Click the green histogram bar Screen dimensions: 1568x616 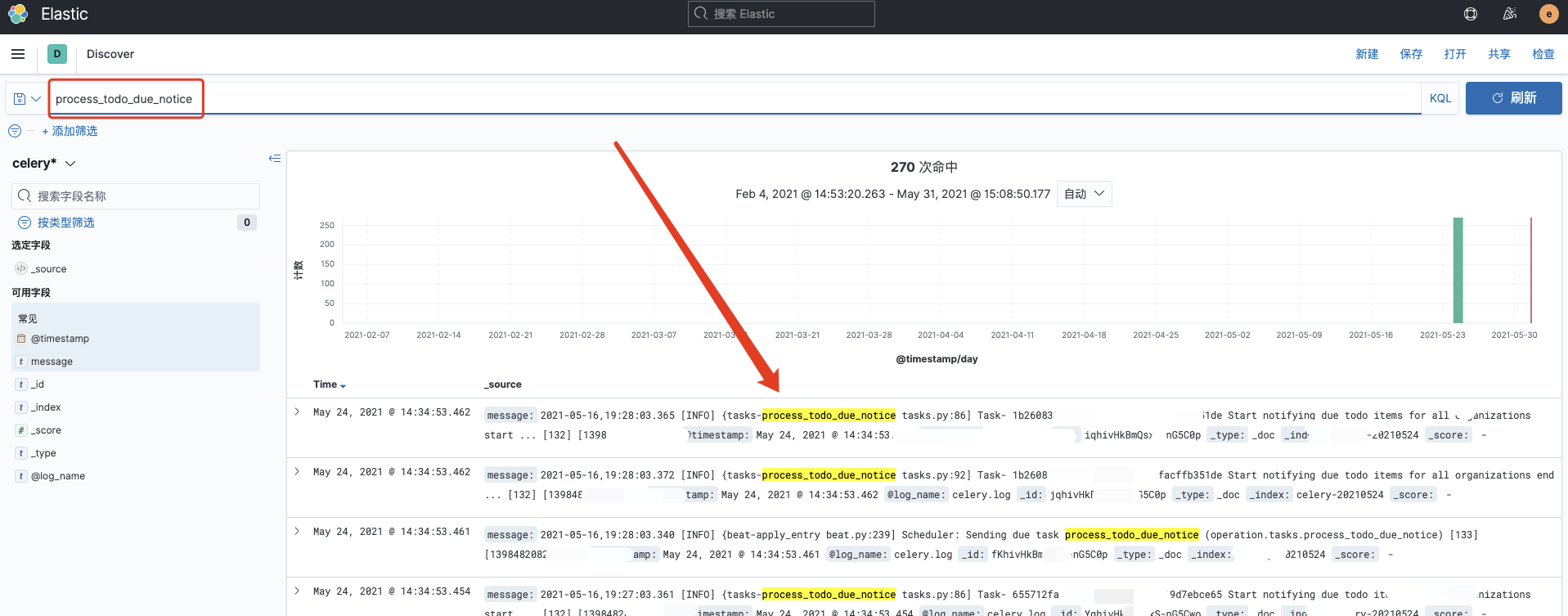tap(1458, 270)
